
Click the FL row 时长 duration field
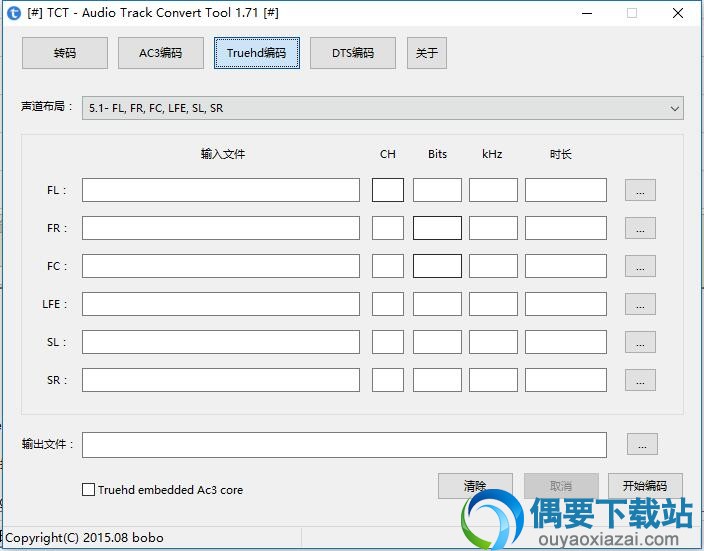click(x=566, y=190)
